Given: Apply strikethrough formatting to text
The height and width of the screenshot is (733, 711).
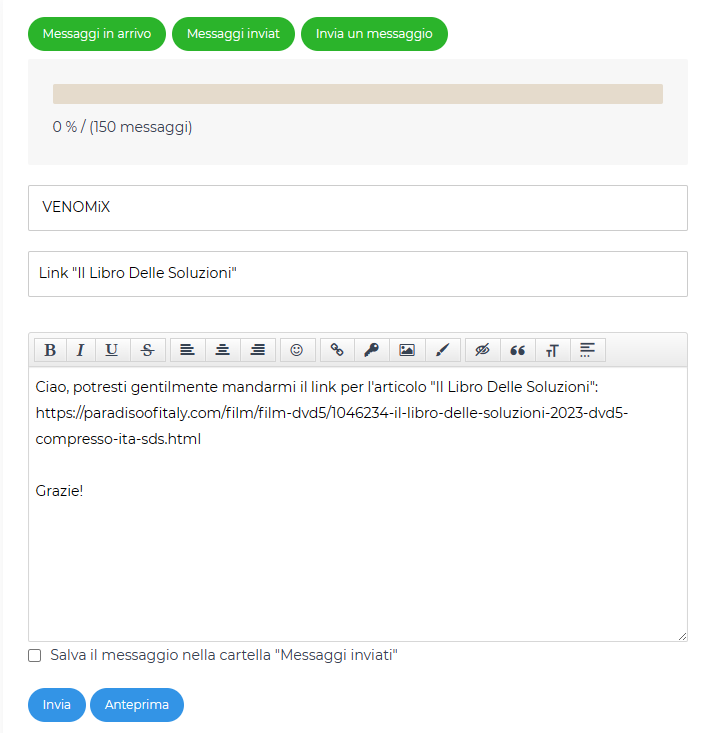Looking at the screenshot, I should (x=147, y=350).
